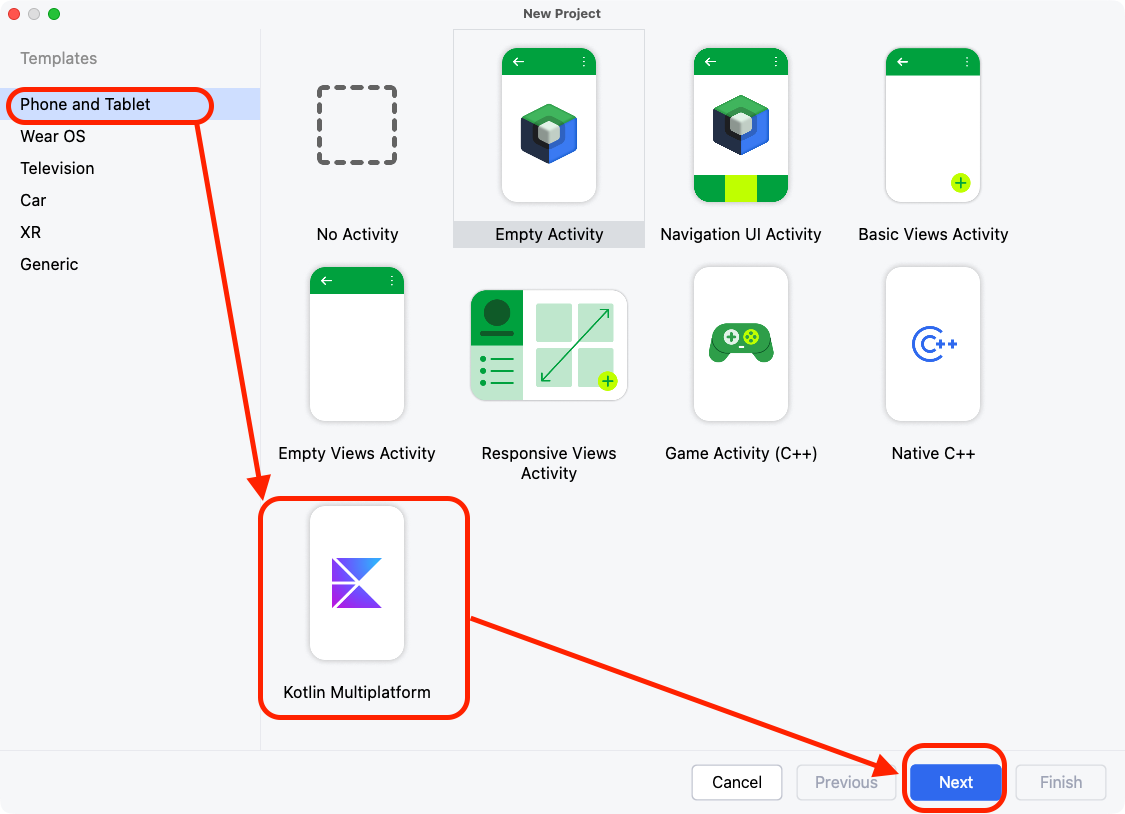Viewport: 1125px width, 814px height.
Task: Select the Navigation UI Activity template
Action: [741, 126]
